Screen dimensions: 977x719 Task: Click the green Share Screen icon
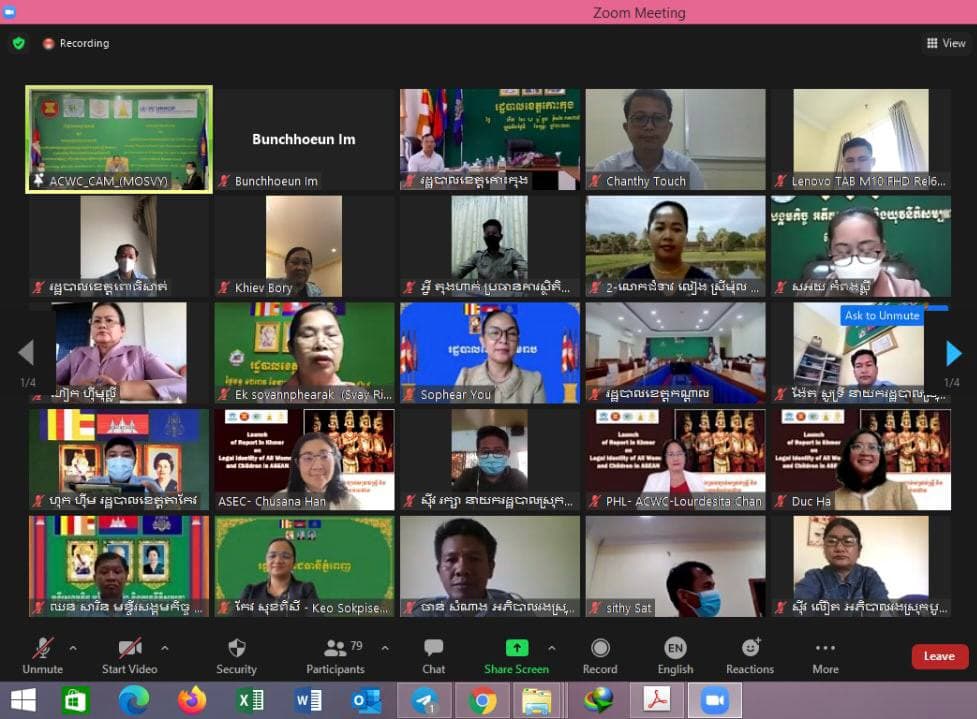(516, 648)
